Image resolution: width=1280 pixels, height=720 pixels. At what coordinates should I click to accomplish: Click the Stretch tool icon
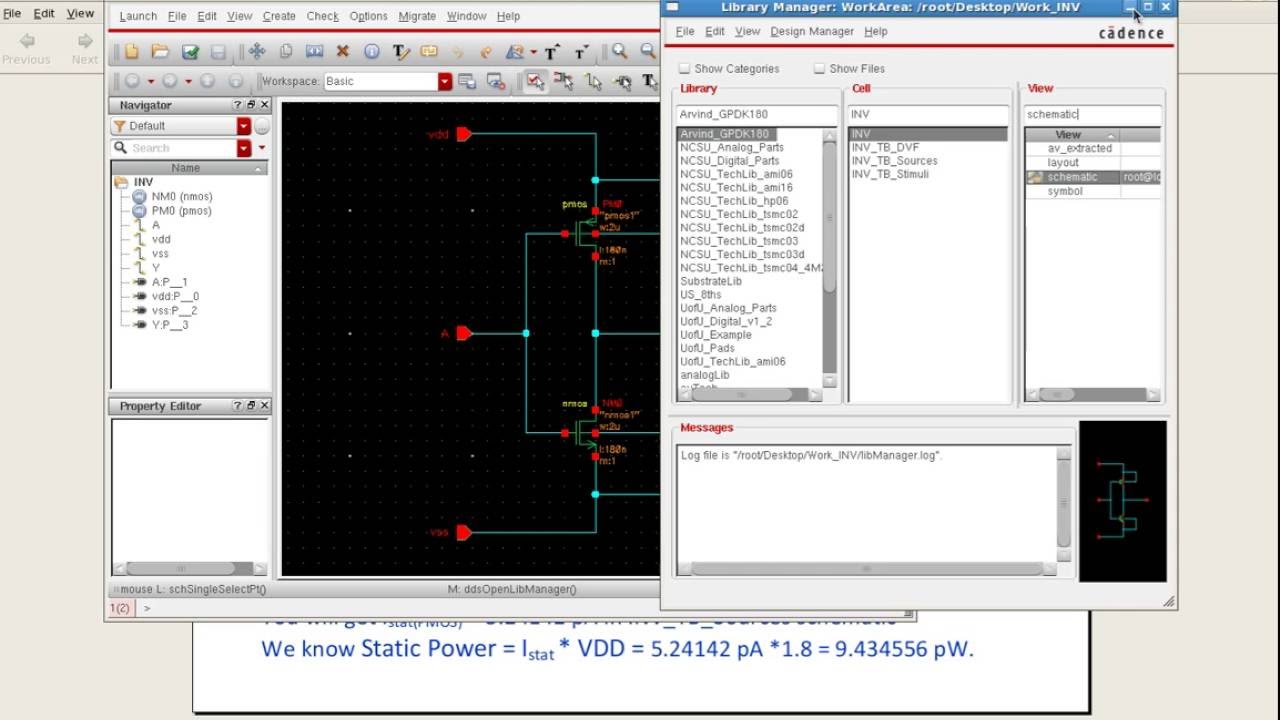point(314,52)
